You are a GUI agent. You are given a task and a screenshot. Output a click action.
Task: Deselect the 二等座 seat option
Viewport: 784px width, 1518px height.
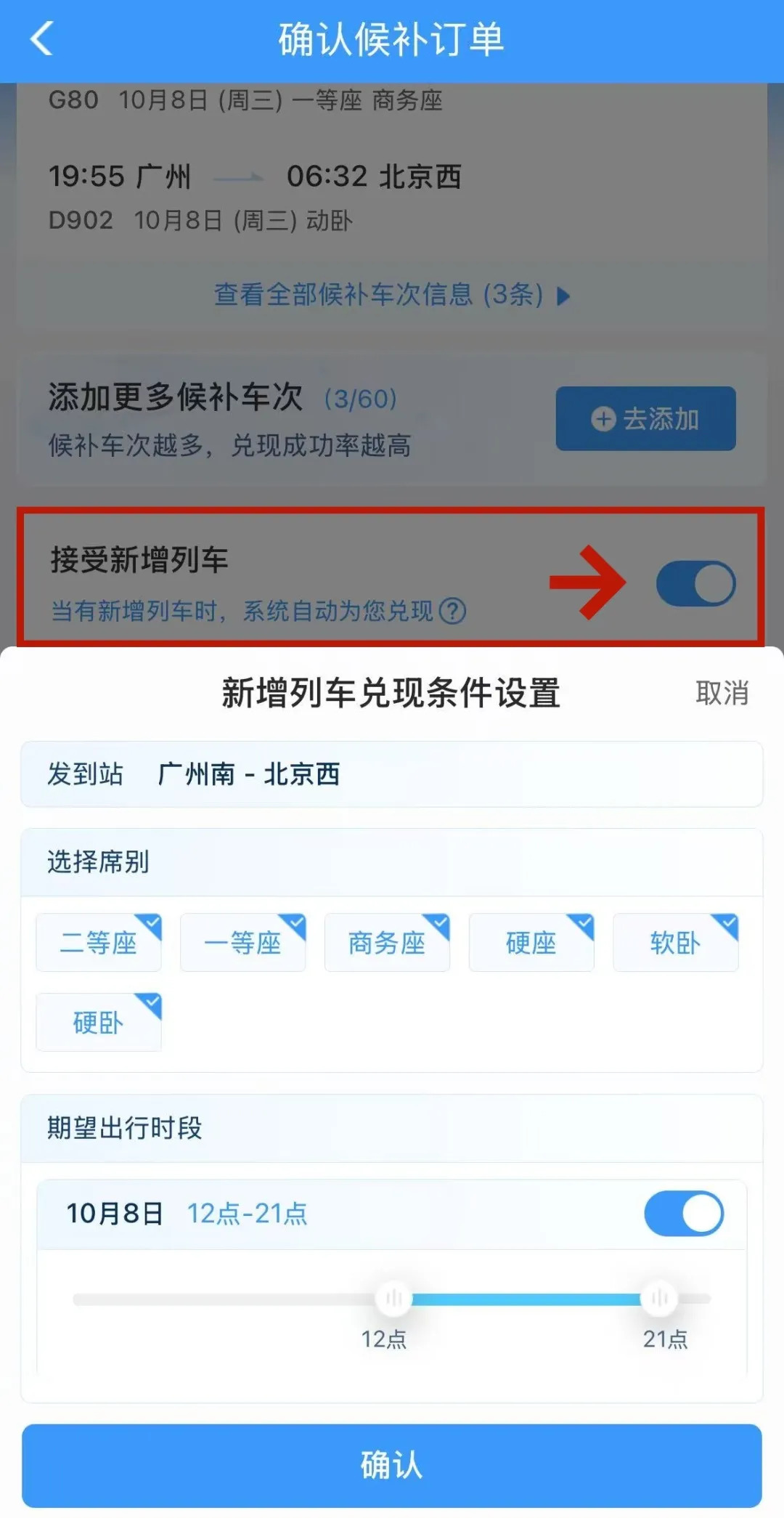(99, 943)
